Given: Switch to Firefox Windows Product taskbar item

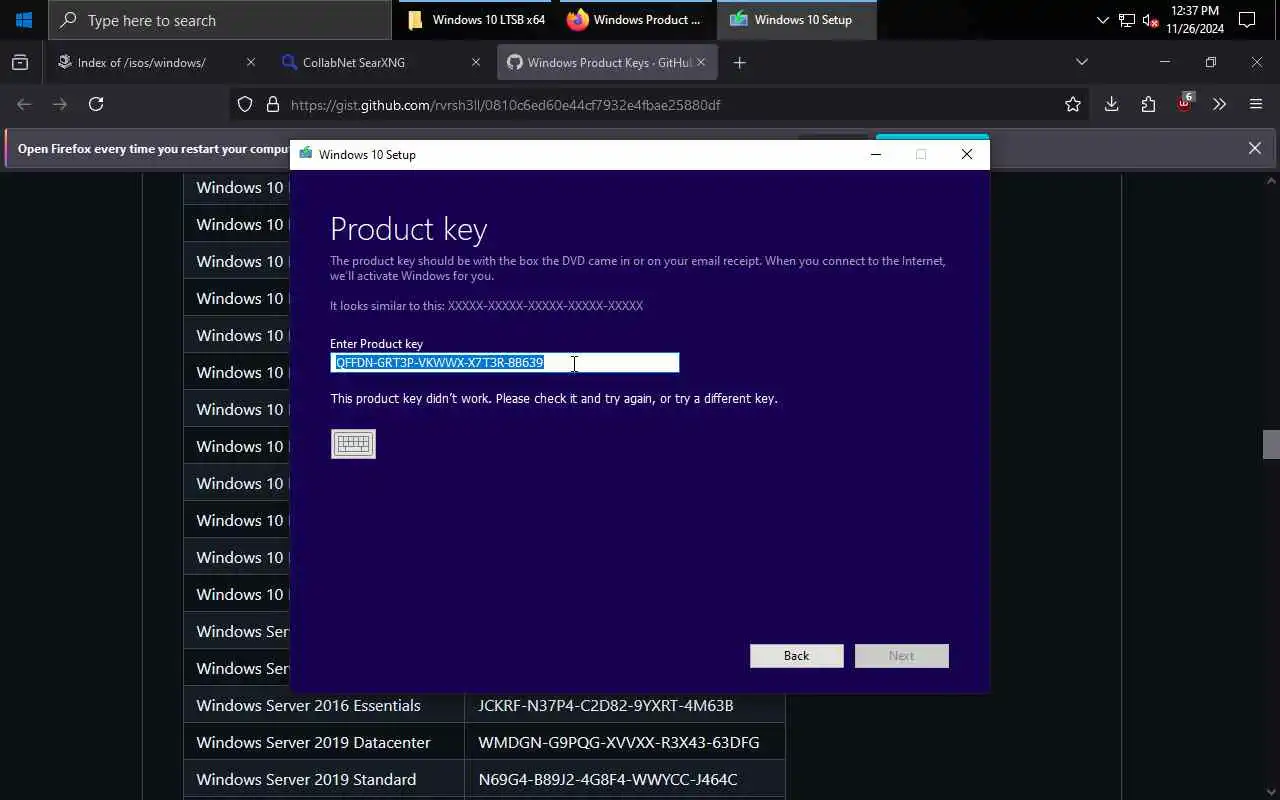Looking at the screenshot, I should [x=636, y=20].
